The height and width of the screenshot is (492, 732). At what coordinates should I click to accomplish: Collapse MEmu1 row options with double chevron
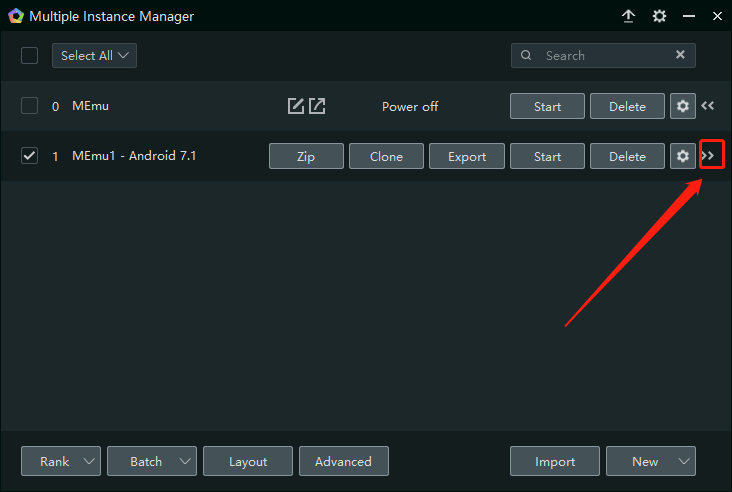[x=709, y=156]
